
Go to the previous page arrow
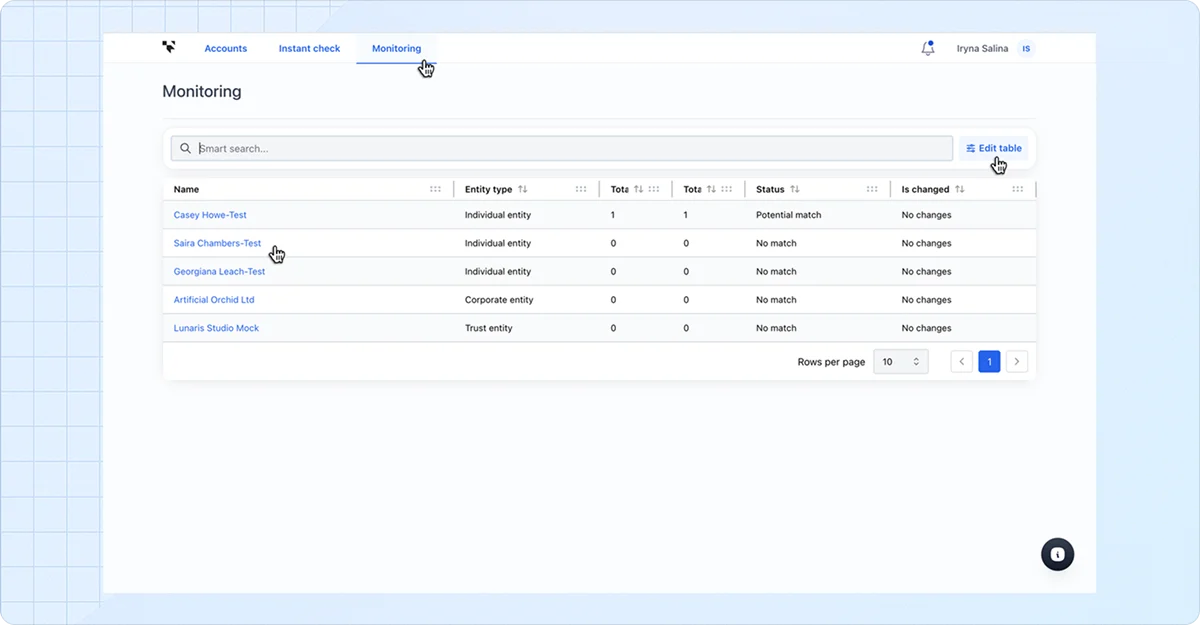pos(962,362)
